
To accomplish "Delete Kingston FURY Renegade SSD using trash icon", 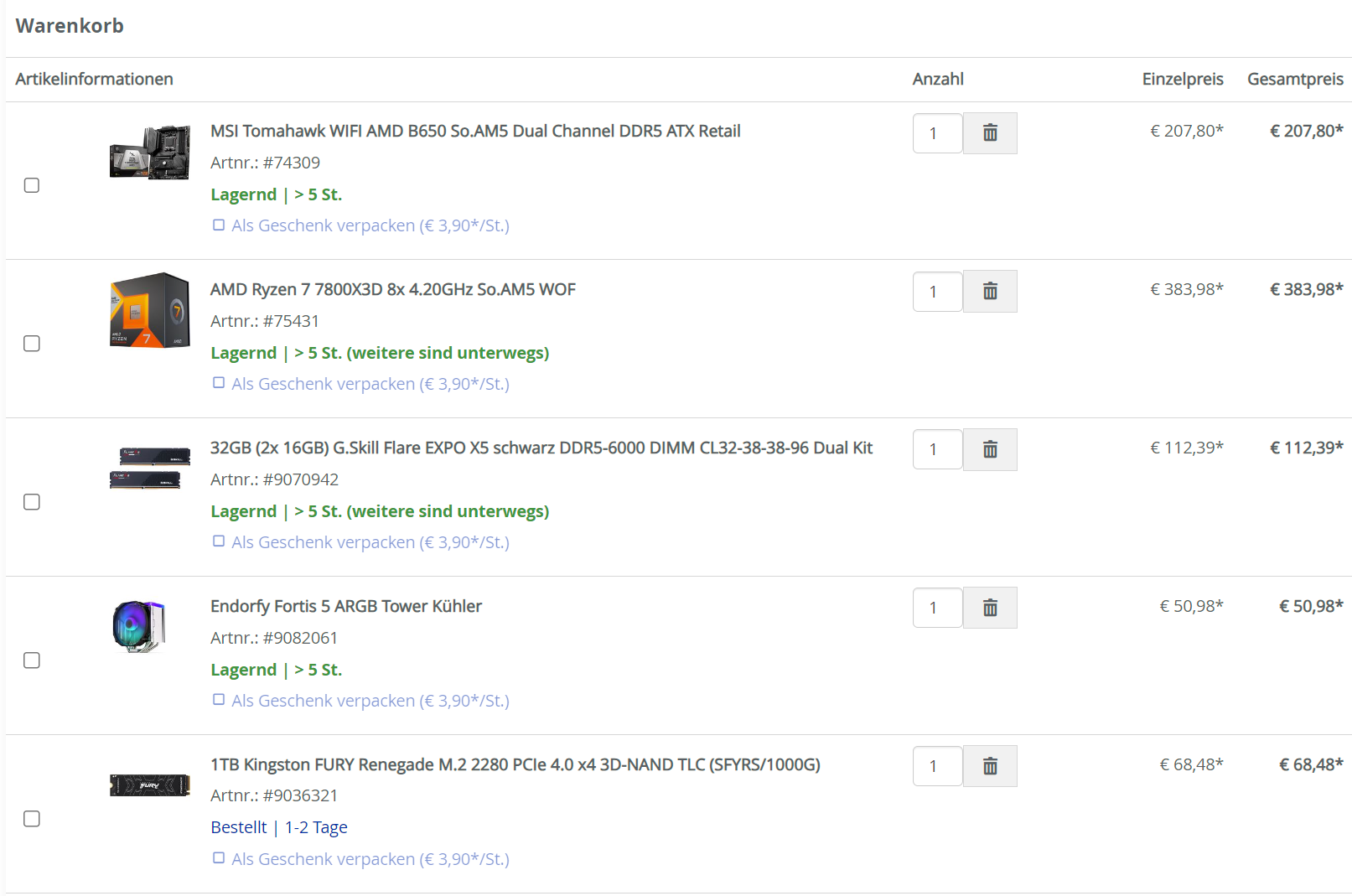I will [990, 766].
